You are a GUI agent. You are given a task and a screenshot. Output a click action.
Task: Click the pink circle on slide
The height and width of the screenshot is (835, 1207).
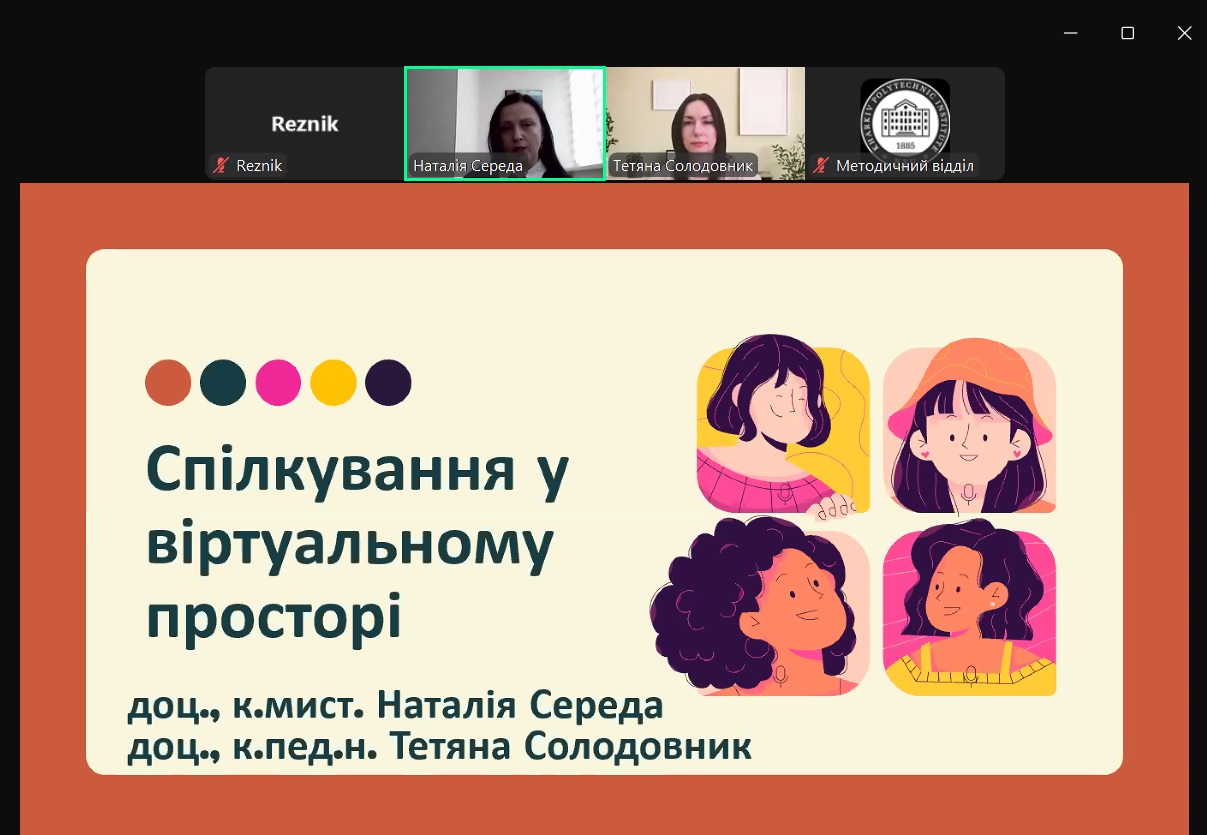pos(278,382)
